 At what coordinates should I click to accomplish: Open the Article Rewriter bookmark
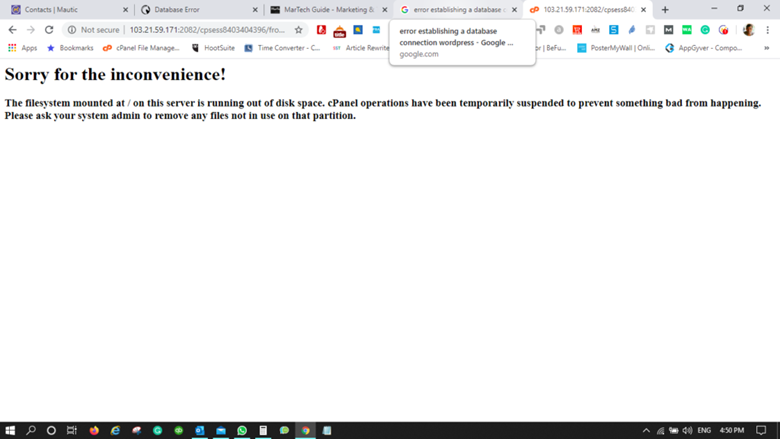coord(361,48)
